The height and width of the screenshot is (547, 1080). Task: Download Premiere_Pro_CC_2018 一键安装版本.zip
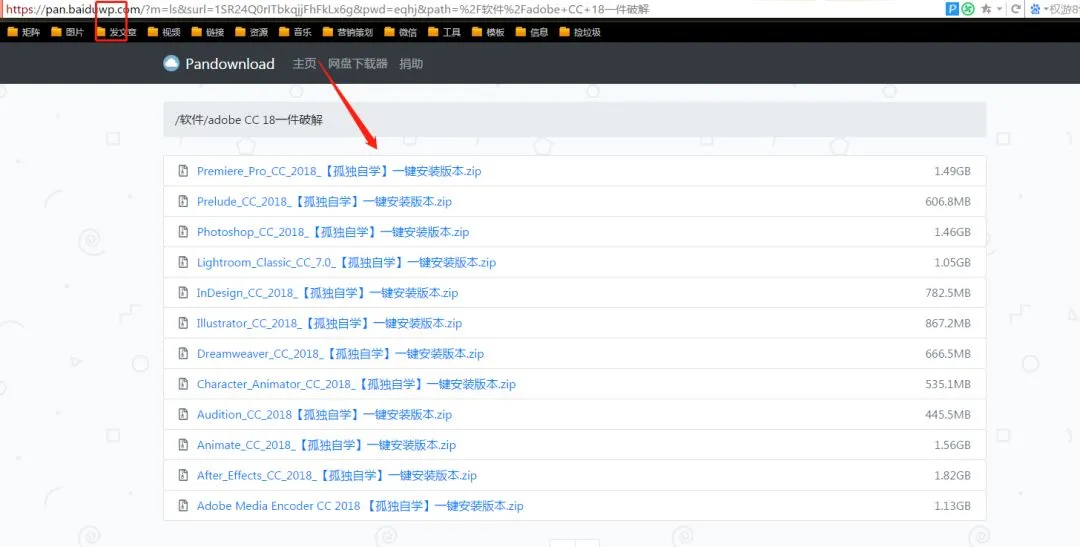(x=339, y=171)
